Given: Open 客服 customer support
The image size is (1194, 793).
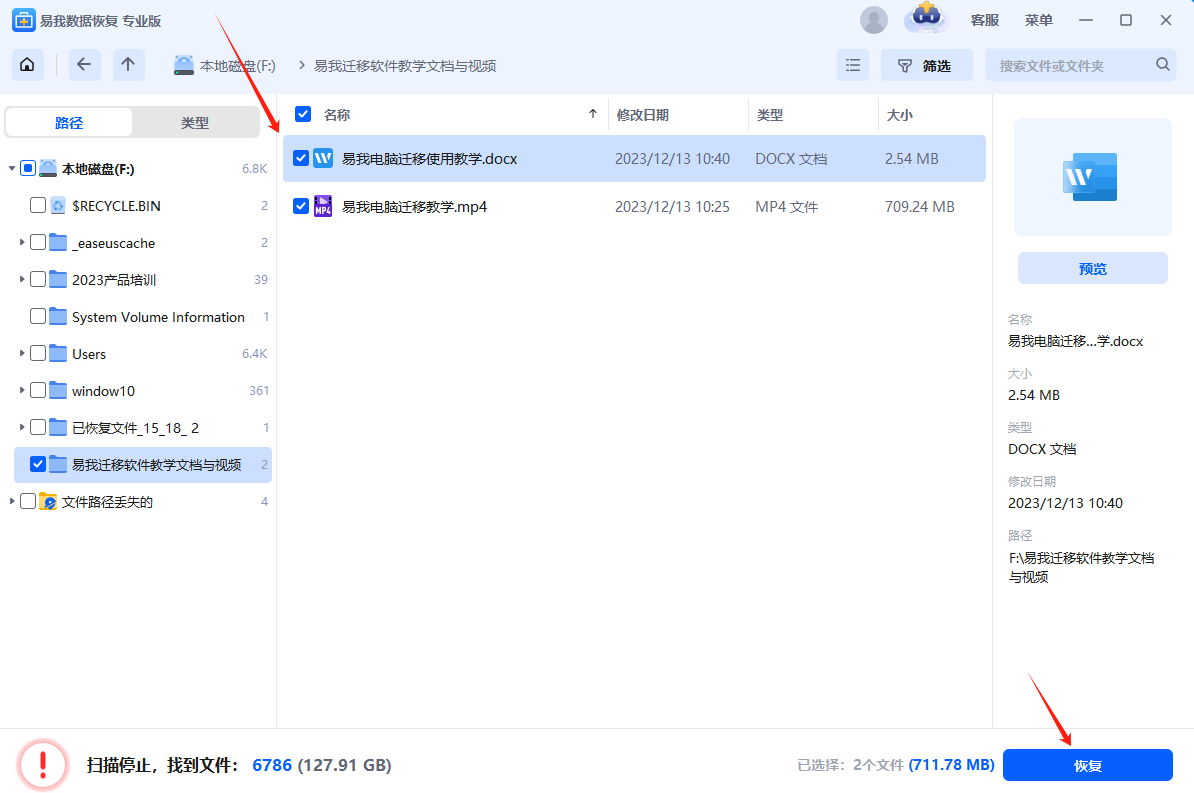Looking at the screenshot, I should [x=985, y=21].
